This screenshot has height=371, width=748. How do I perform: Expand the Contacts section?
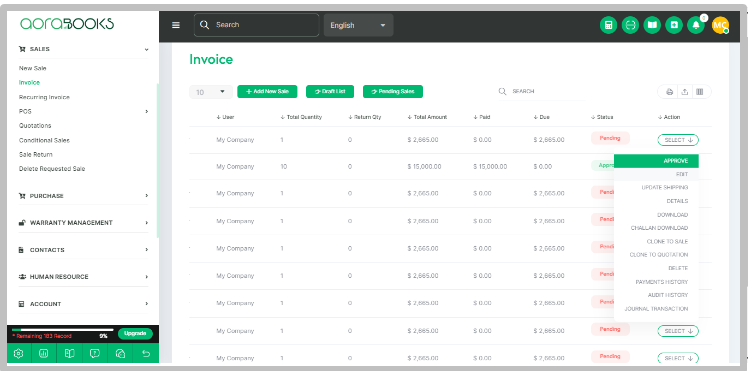pyautogui.click(x=146, y=250)
